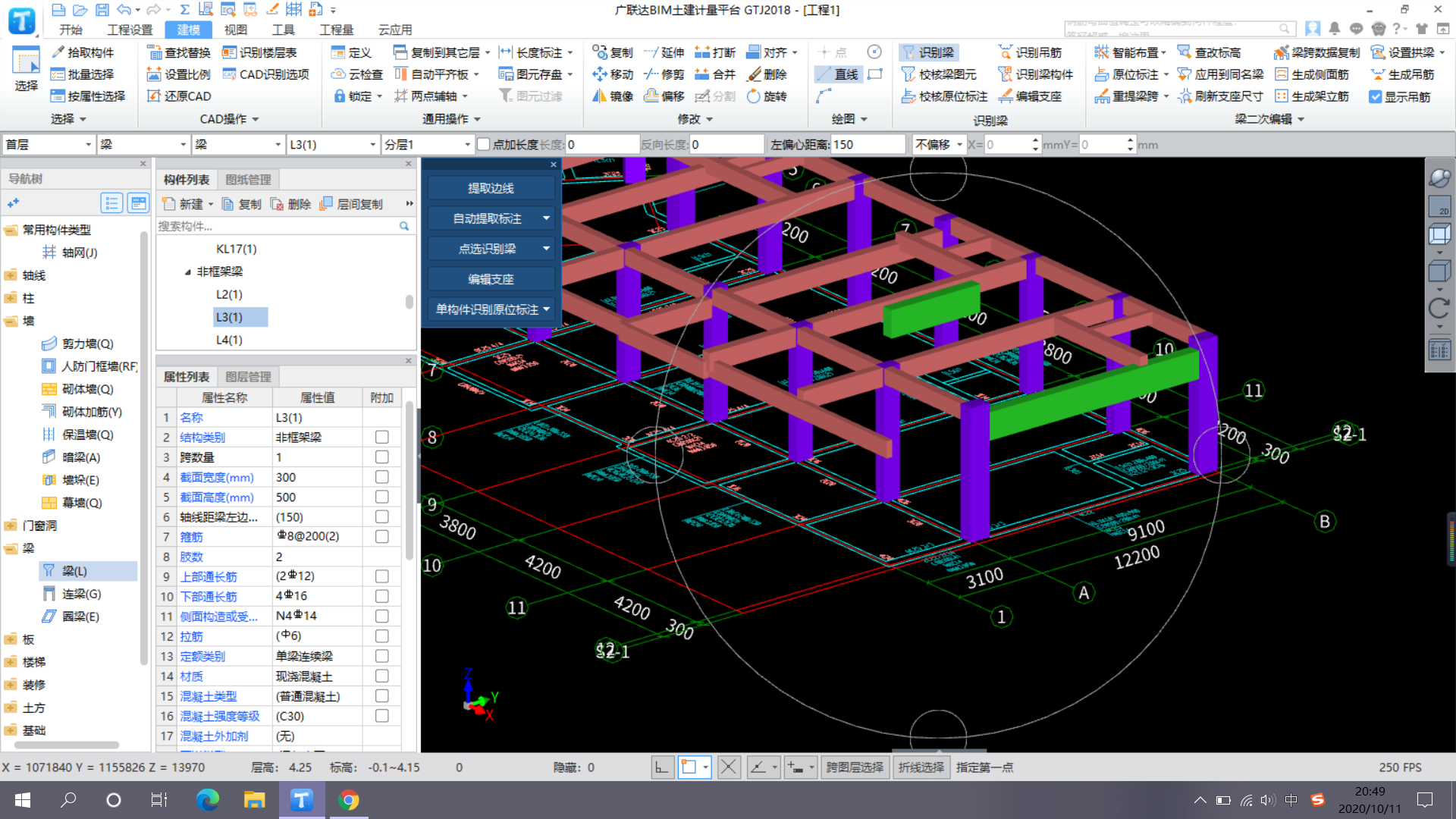Screen dimensions: 1456x819
Task: Click the 云检查 cloud check icon
Action: pos(357,74)
